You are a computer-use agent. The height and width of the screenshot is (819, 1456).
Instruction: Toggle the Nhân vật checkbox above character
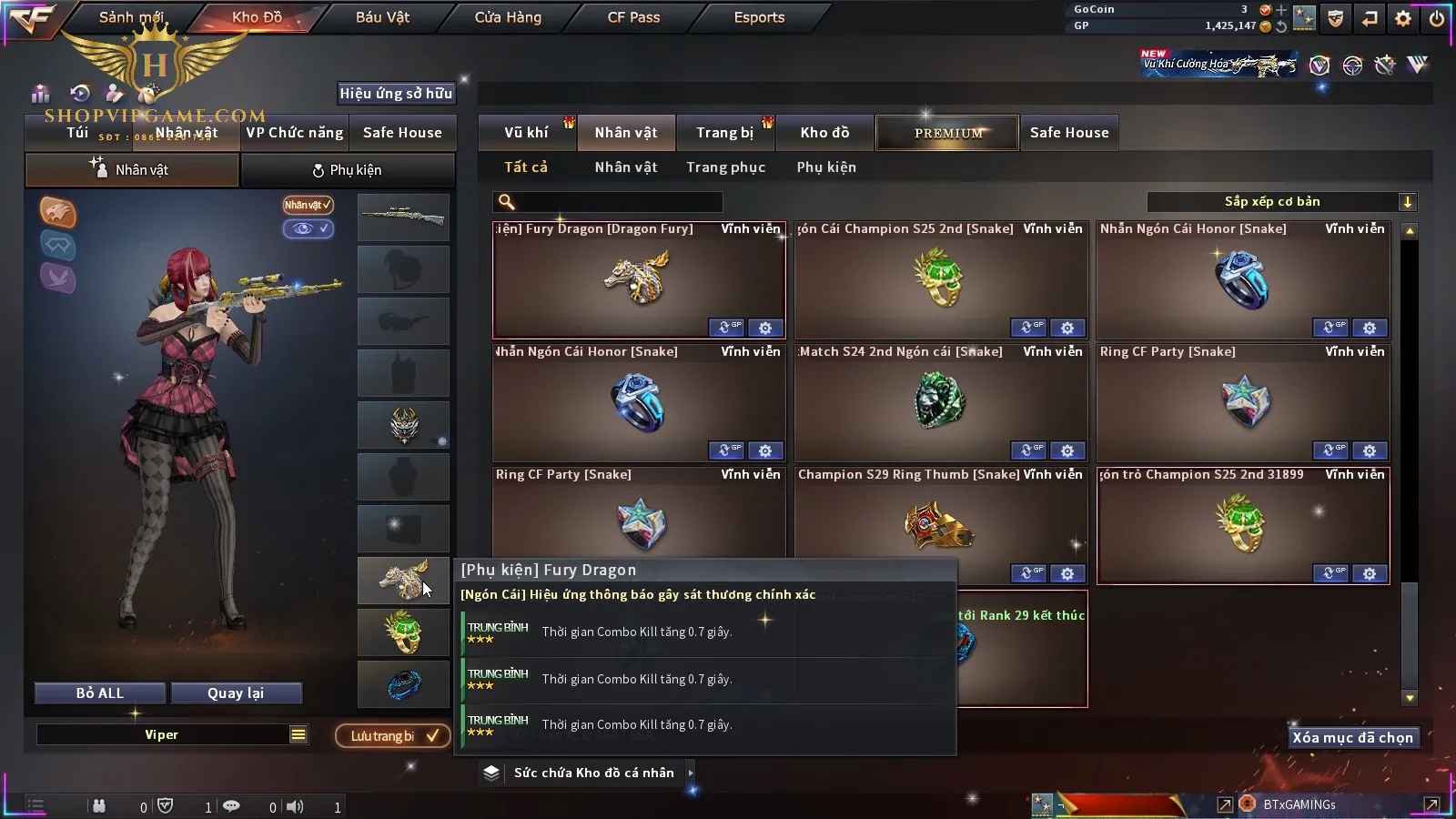(308, 205)
